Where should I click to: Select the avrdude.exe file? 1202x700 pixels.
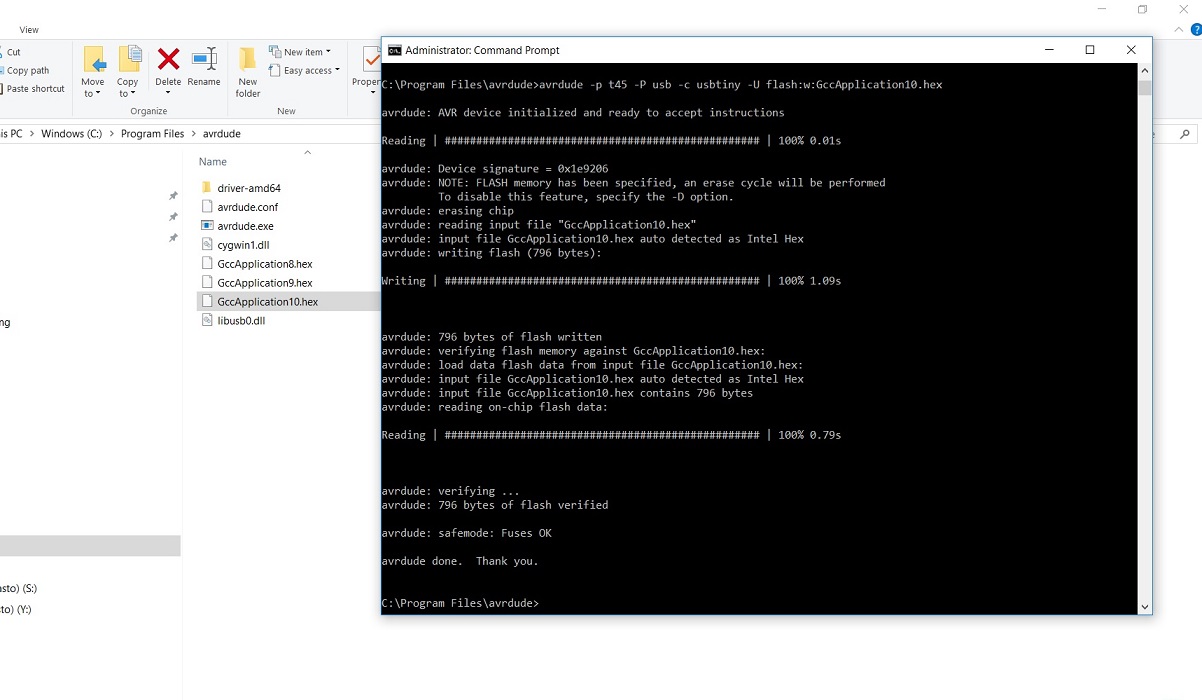click(245, 226)
